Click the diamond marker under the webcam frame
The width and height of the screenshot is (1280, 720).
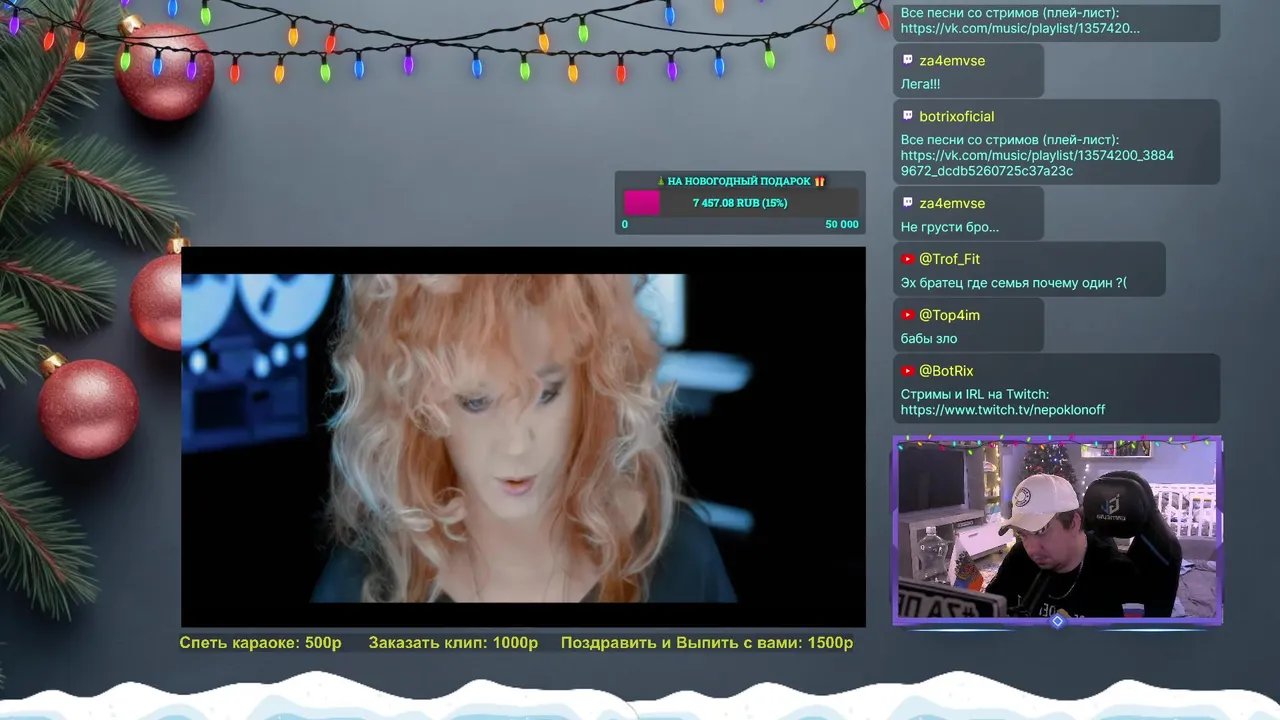pyautogui.click(x=1057, y=621)
